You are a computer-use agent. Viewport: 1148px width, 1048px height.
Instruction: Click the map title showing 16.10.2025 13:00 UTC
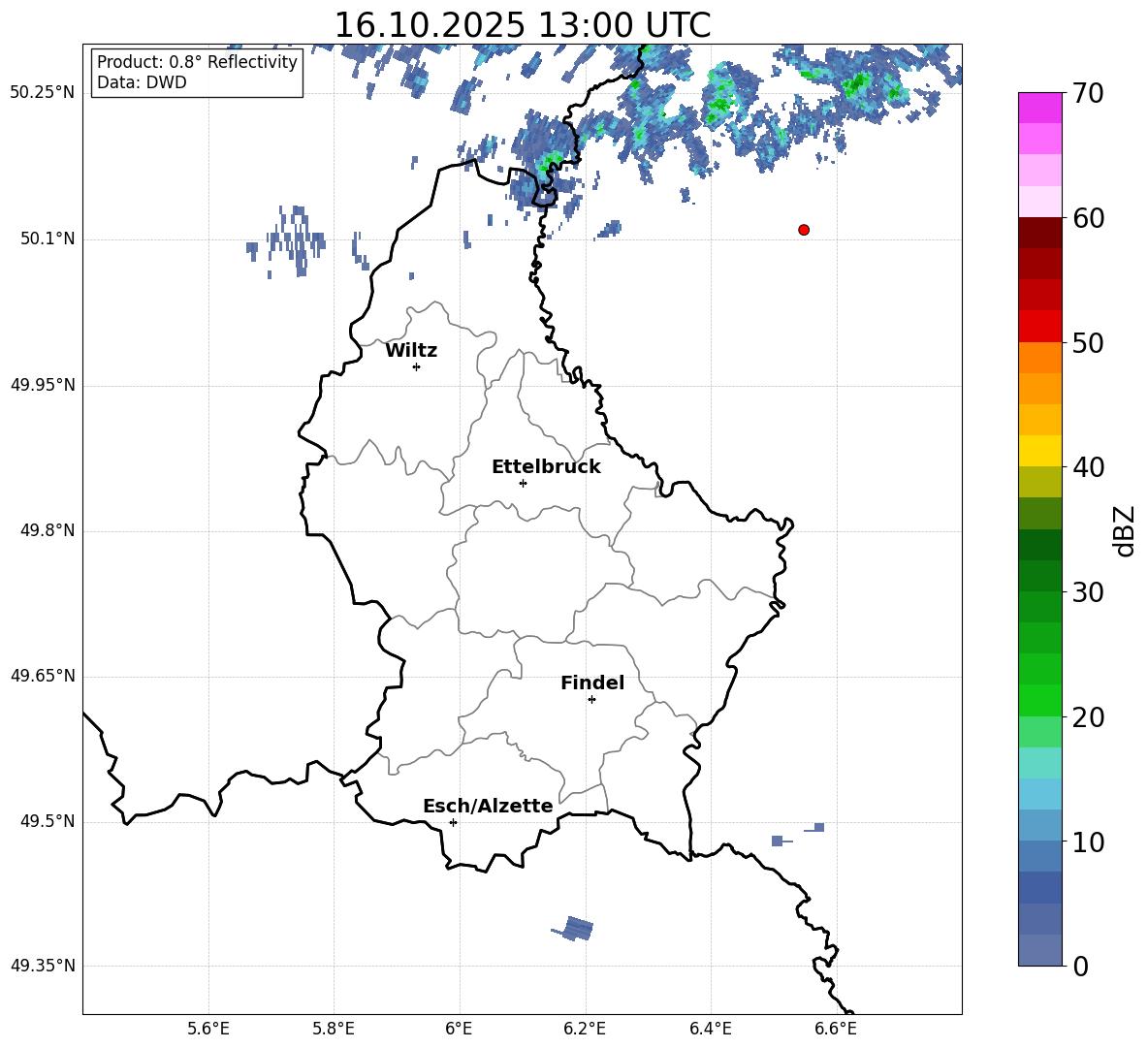522,25
